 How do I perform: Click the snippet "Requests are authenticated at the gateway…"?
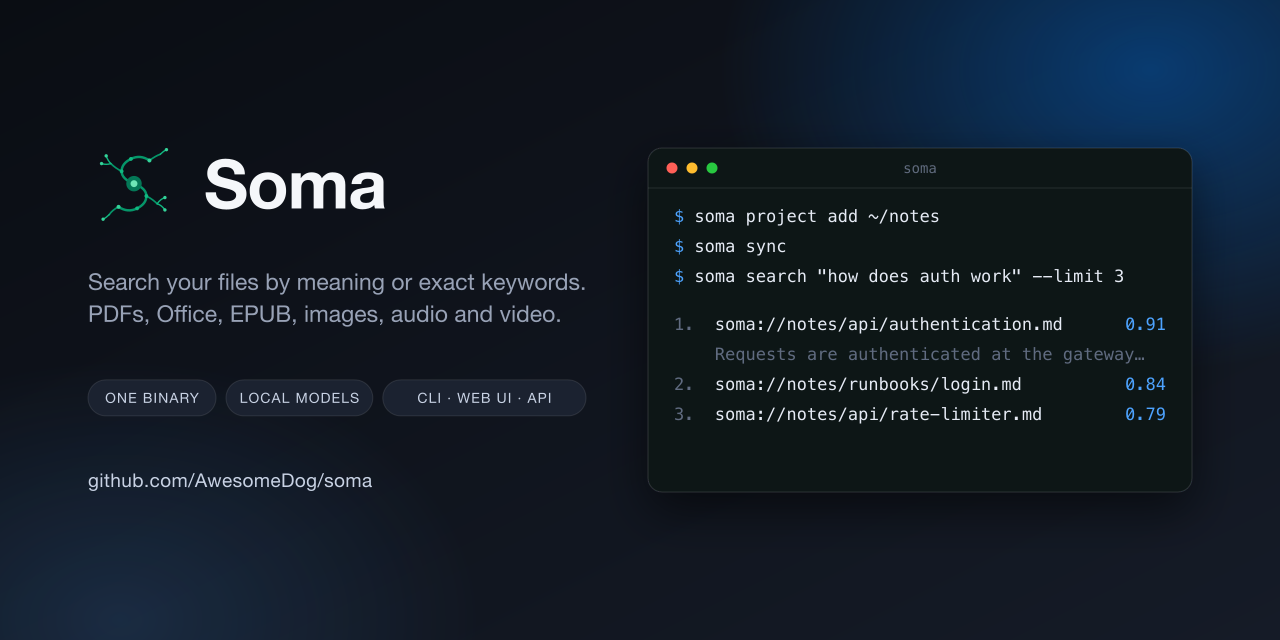pyautogui.click(x=930, y=355)
